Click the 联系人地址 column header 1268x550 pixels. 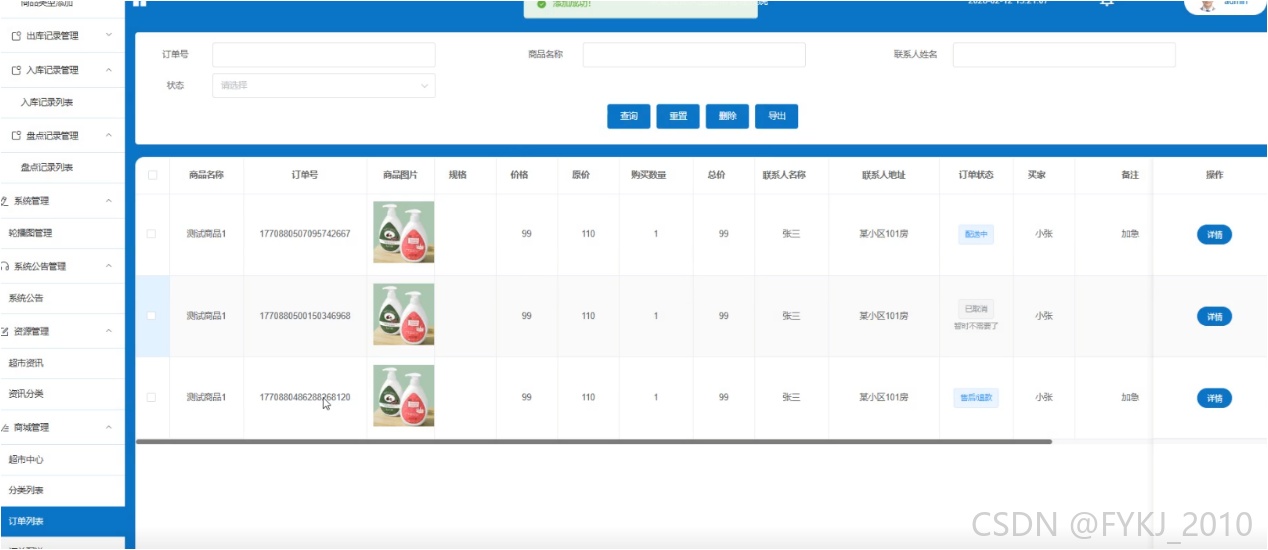[884, 175]
